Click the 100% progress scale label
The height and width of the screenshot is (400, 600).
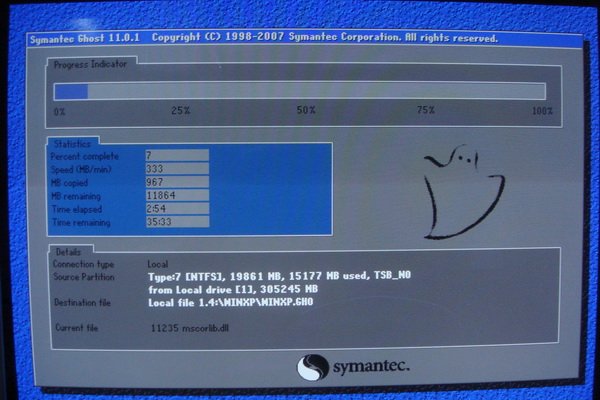[x=542, y=111]
